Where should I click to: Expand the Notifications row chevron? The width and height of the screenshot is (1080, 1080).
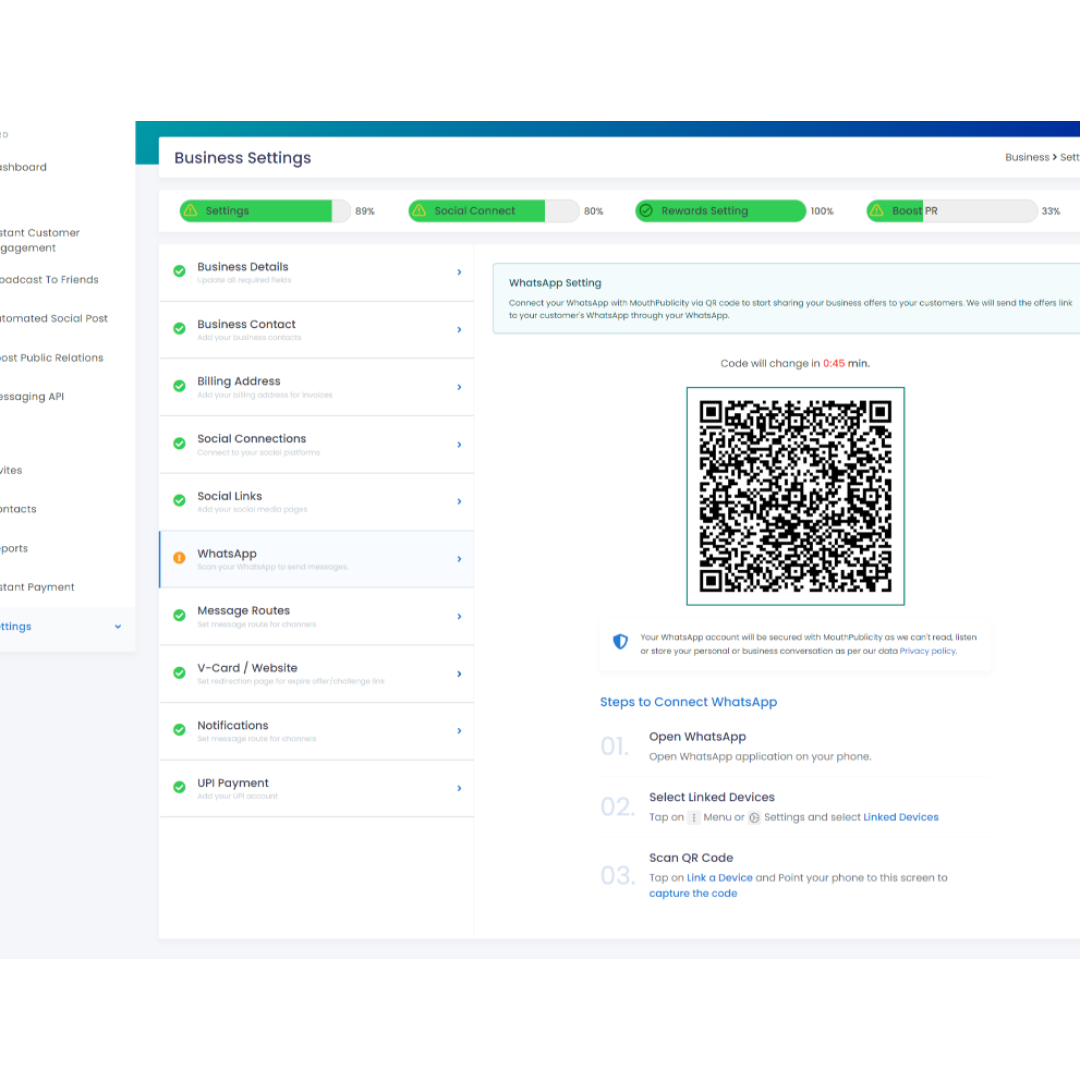(459, 731)
